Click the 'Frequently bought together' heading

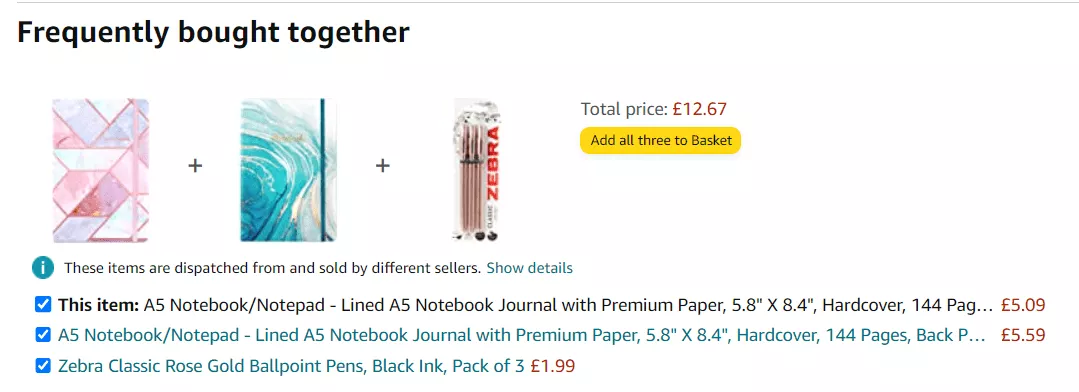(x=213, y=32)
